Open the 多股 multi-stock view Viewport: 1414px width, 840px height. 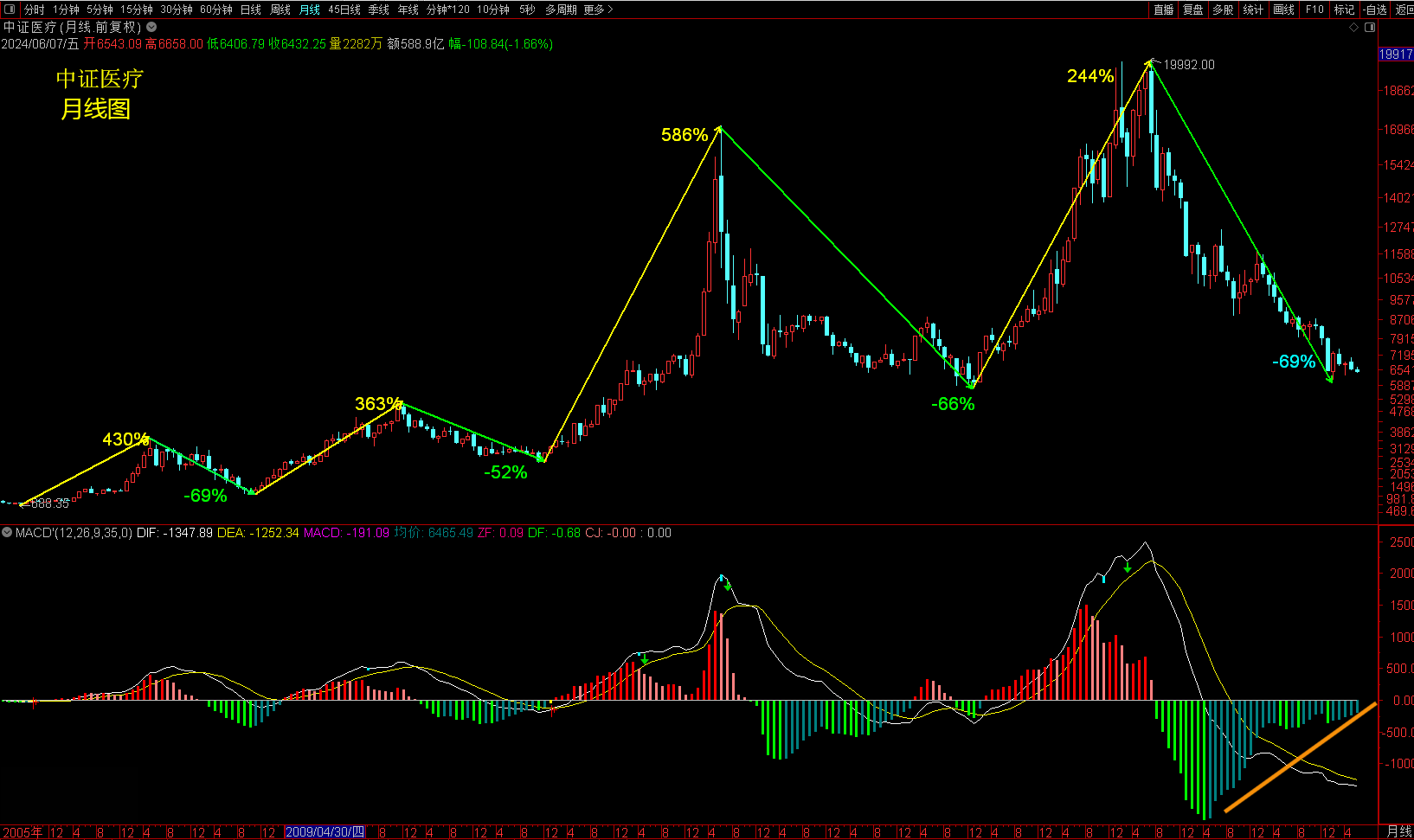coord(1223,10)
